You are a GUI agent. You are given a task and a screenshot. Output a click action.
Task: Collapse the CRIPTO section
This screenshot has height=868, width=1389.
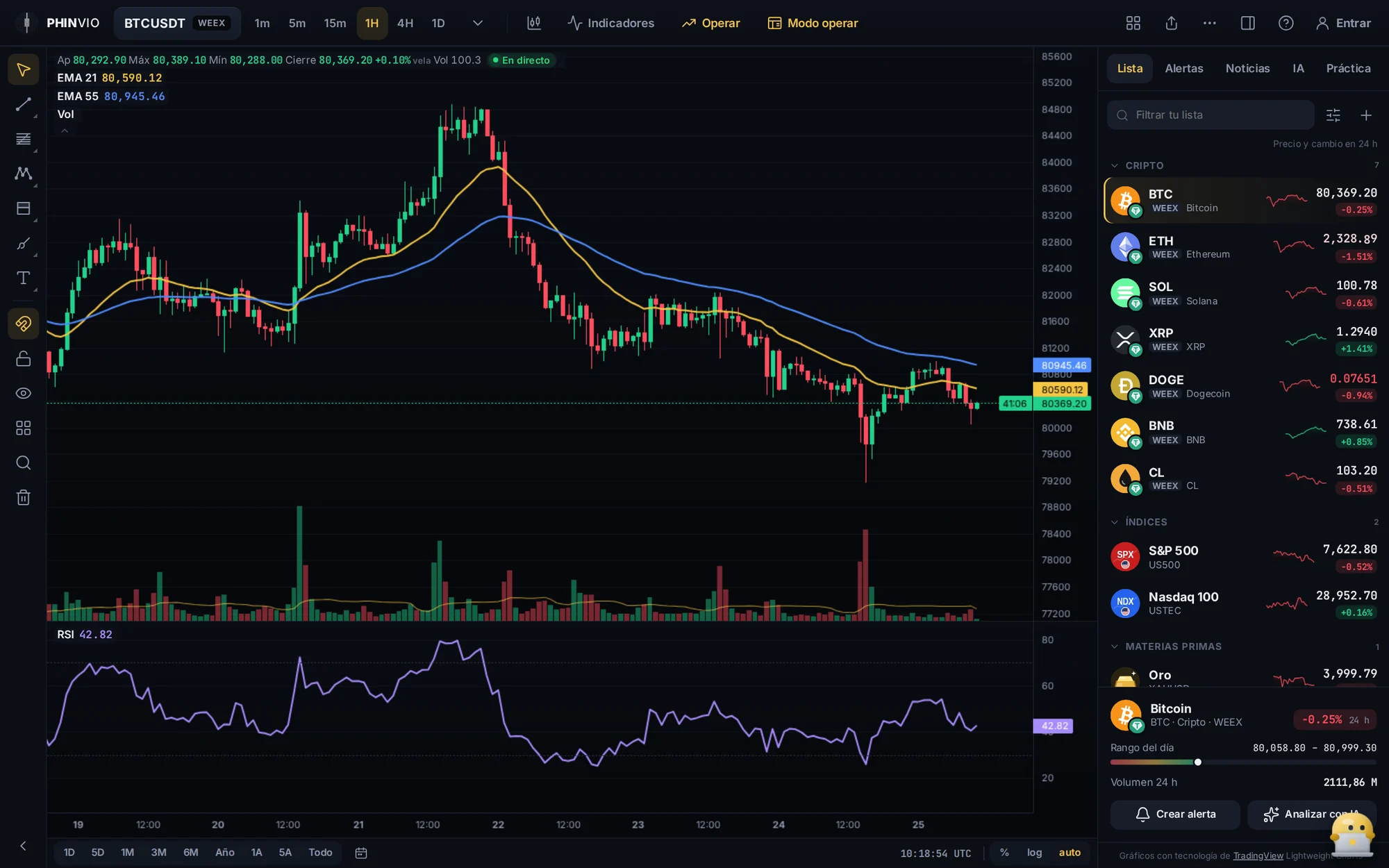[1114, 165]
